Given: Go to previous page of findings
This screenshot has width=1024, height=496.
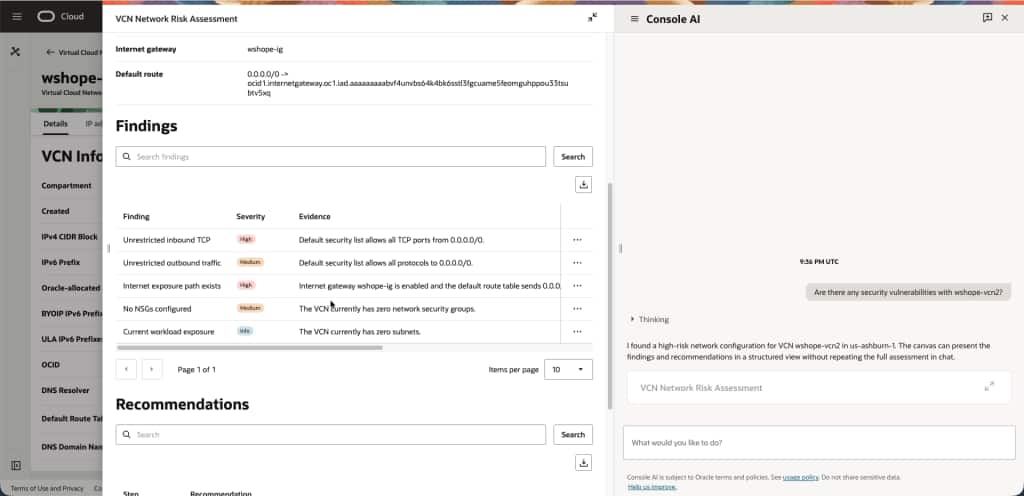Looking at the screenshot, I should click(x=126, y=369).
